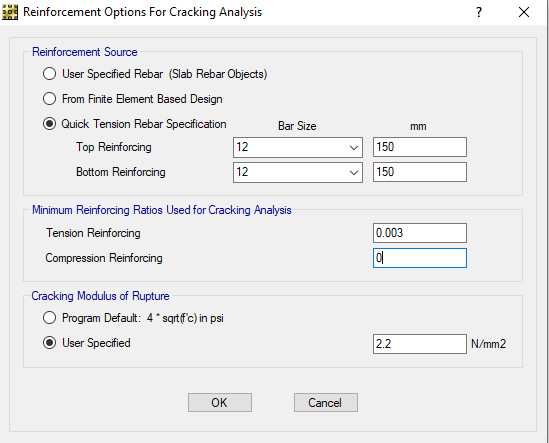
Task: Select From Finite Element Based Design
Action: [x=49, y=99]
